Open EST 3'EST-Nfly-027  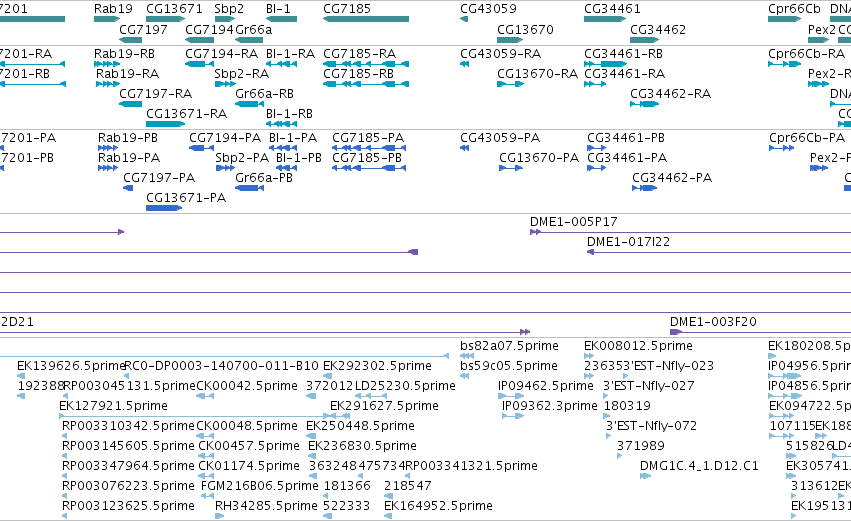coord(649,386)
